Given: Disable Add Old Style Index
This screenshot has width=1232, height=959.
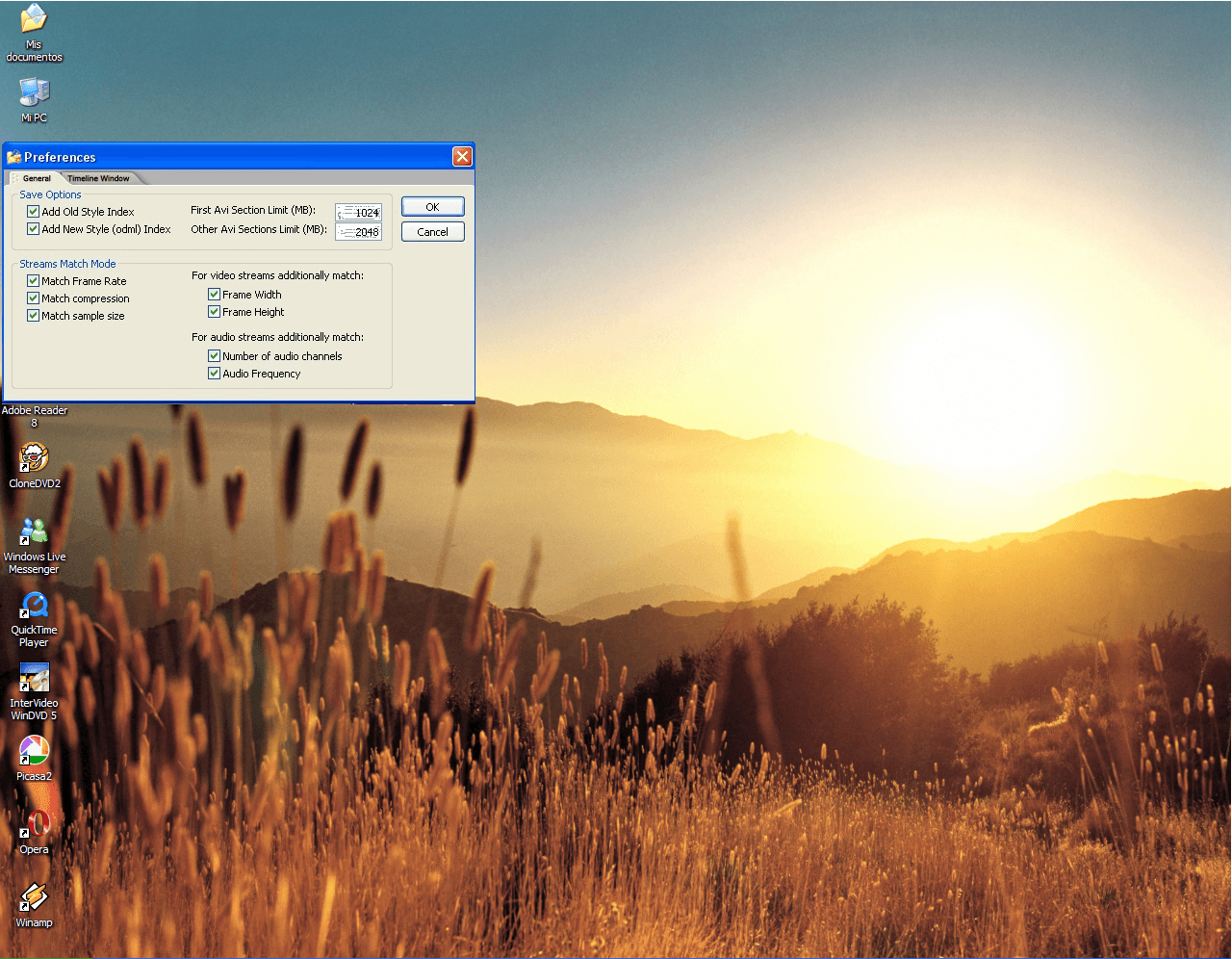Looking at the screenshot, I should (x=34, y=211).
